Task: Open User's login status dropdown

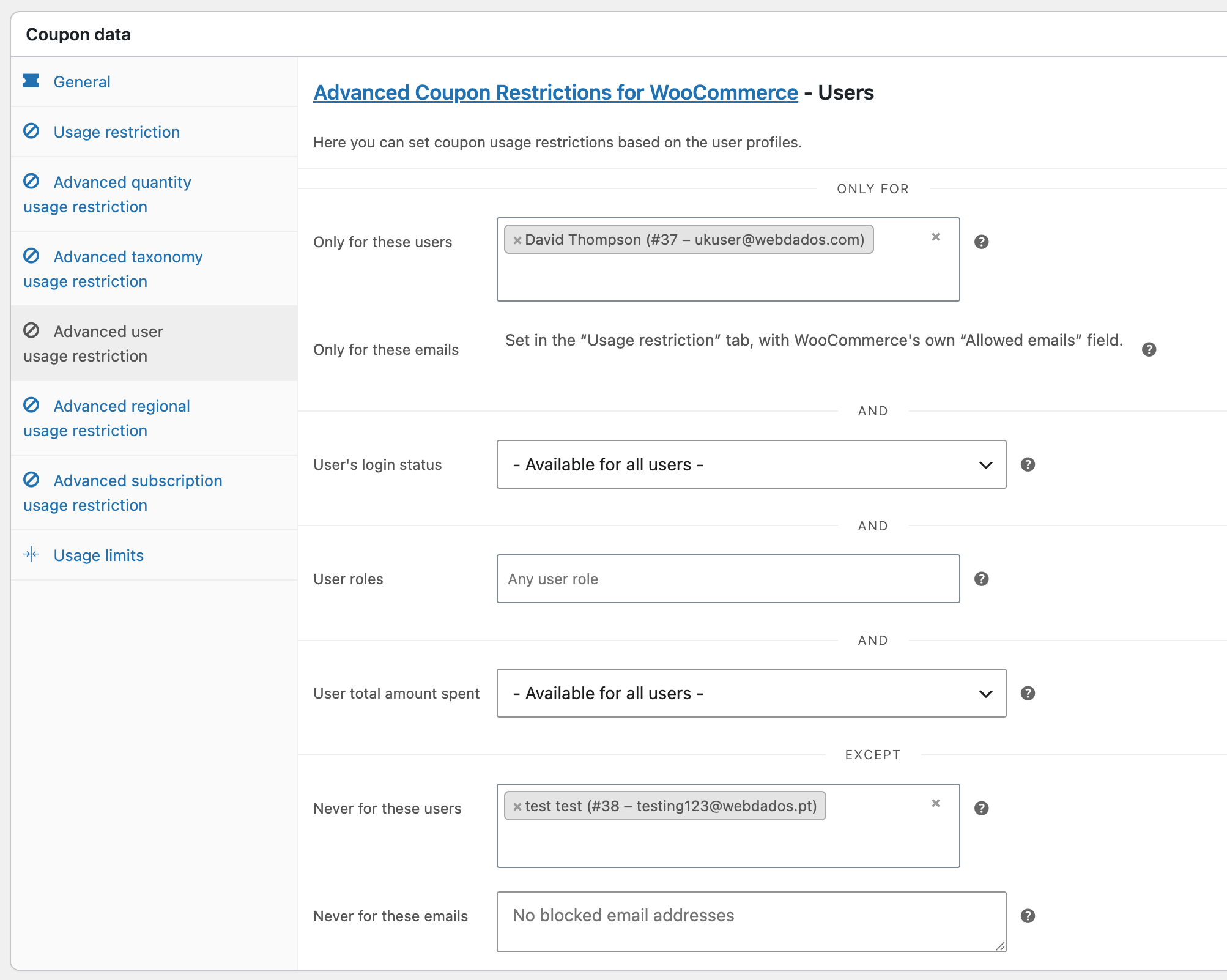Action: pos(751,464)
